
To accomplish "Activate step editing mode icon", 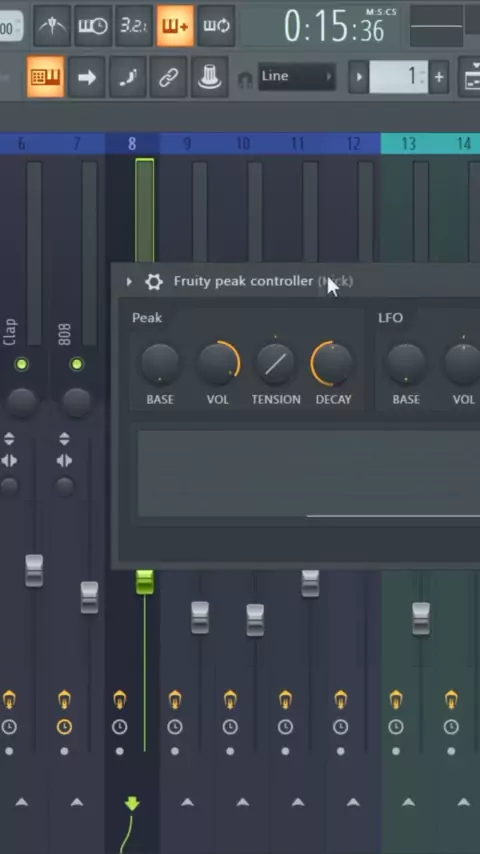I will (127, 77).
